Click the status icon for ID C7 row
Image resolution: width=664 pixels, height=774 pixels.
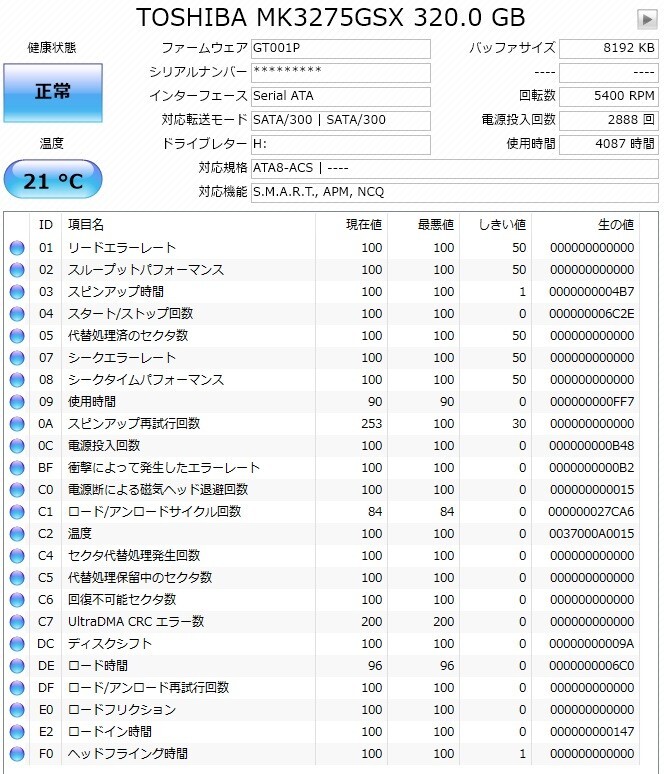[x=17, y=622]
